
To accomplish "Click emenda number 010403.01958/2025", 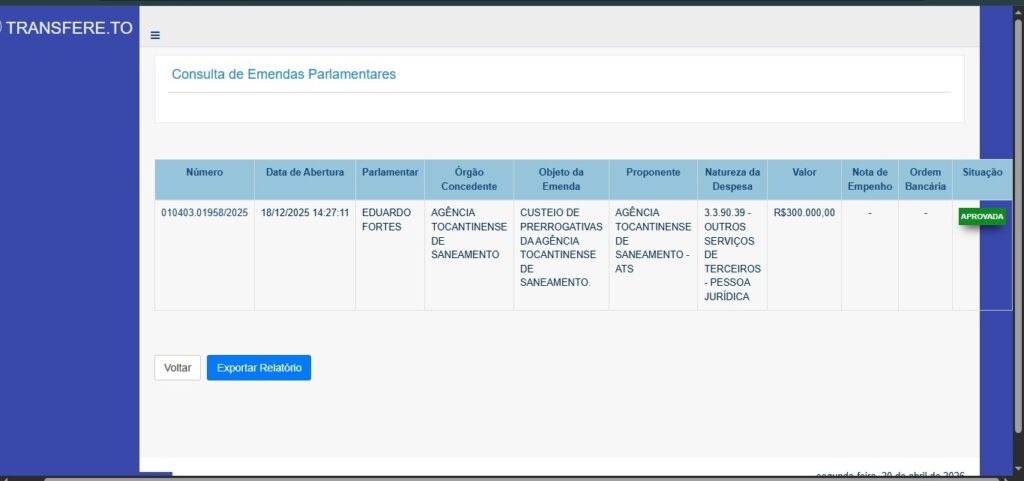I will coord(204,213).
